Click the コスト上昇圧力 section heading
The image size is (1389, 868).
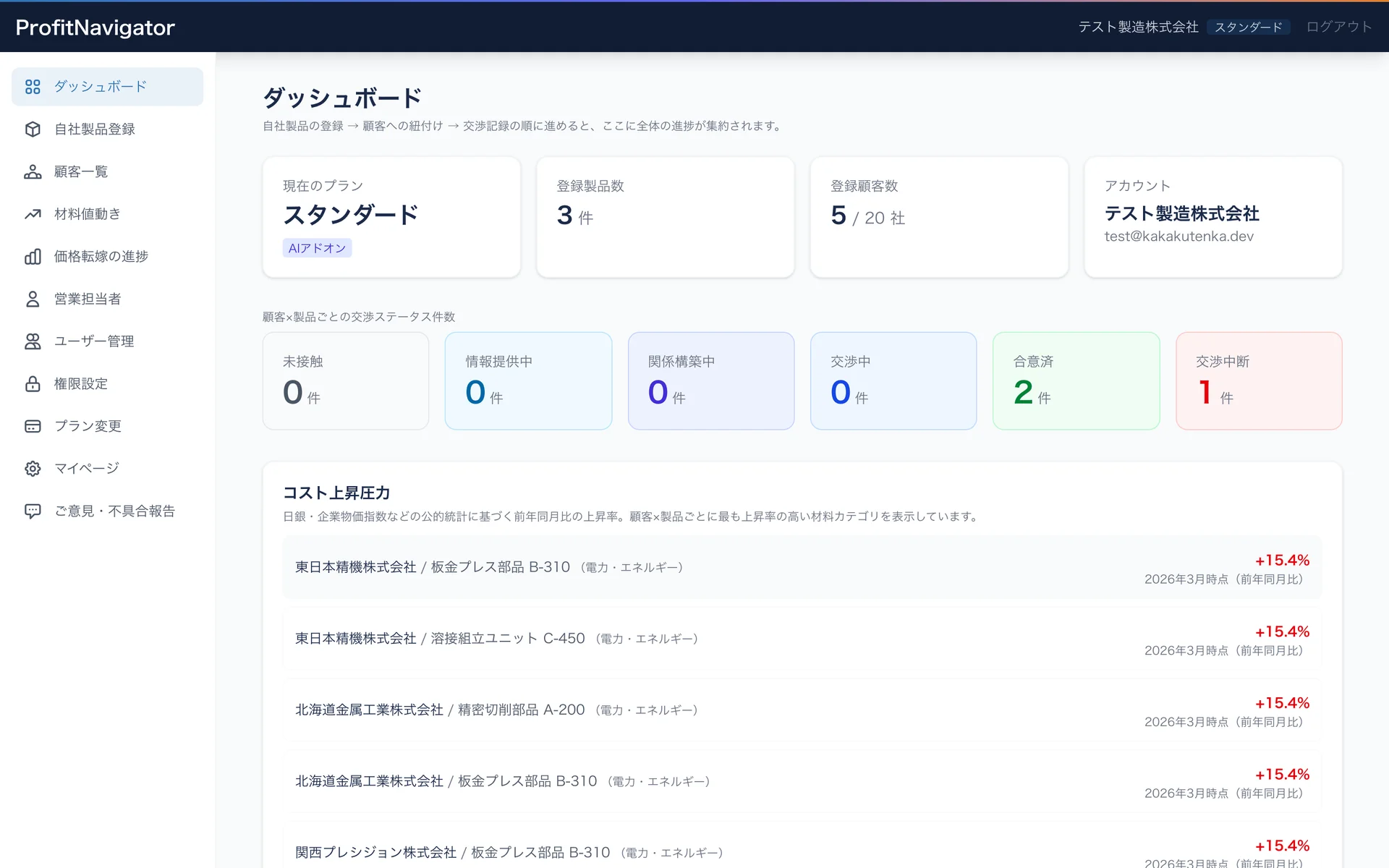pos(336,493)
